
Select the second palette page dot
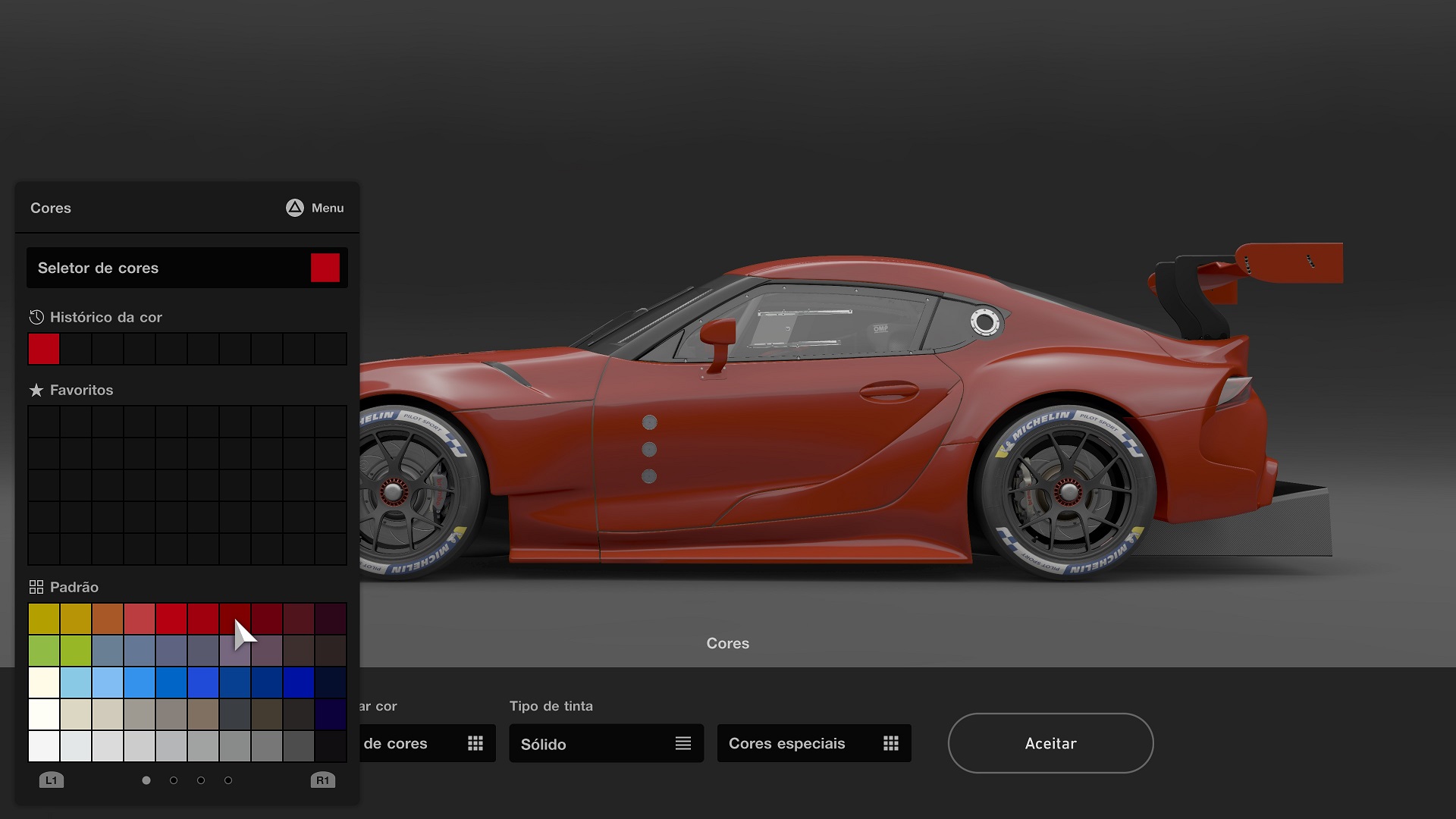click(x=174, y=780)
